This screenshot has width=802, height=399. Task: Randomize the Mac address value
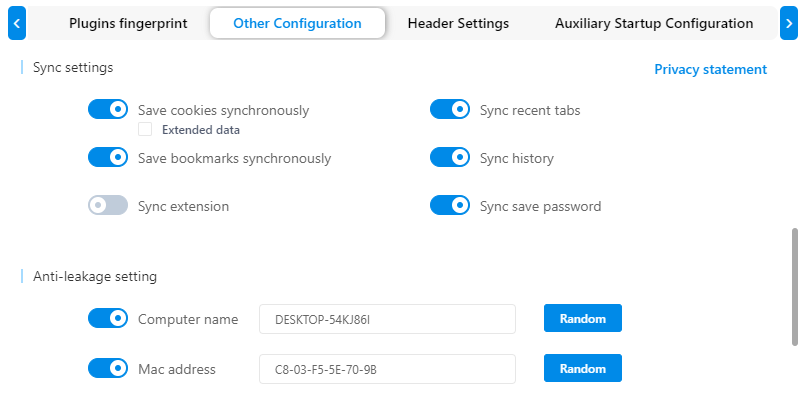pyautogui.click(x=583, y=368)
